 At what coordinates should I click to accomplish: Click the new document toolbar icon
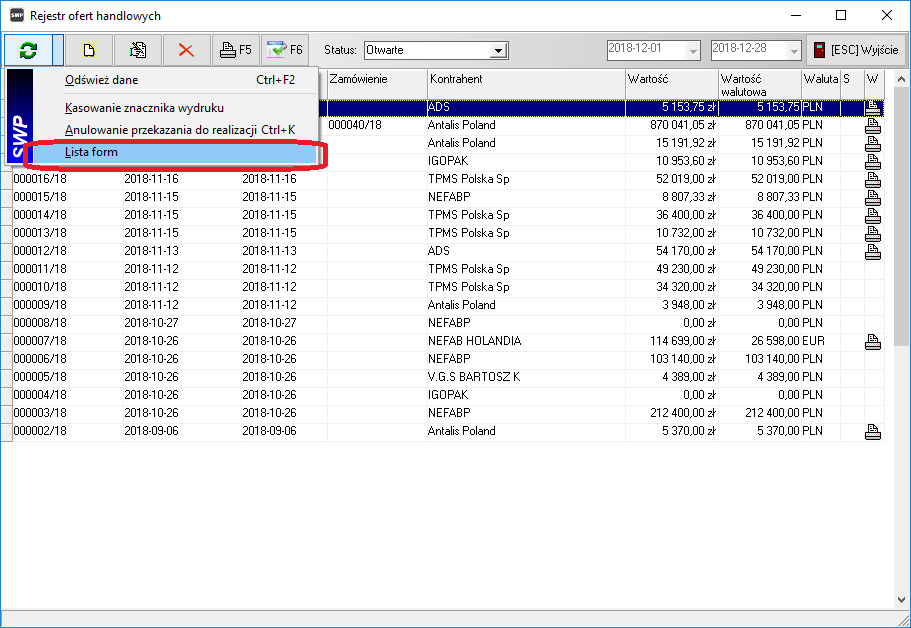click(x=89, y=50)
